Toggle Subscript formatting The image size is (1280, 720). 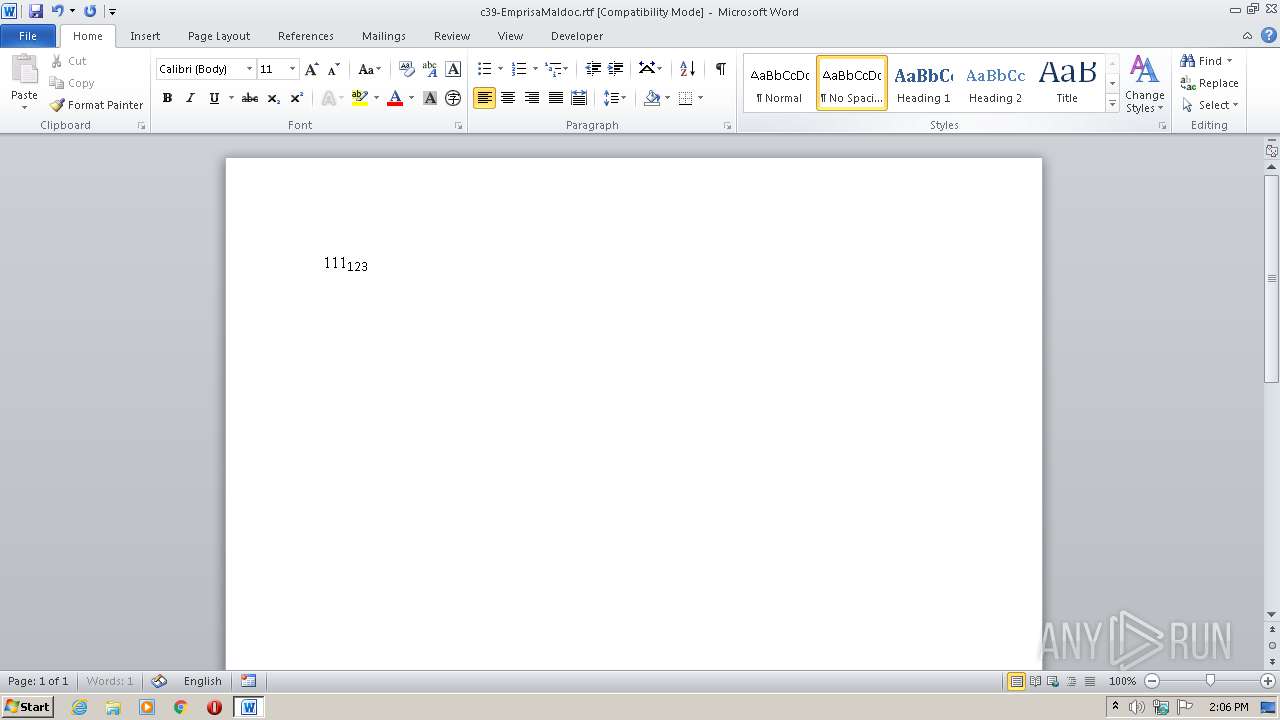tap(274, 98)
